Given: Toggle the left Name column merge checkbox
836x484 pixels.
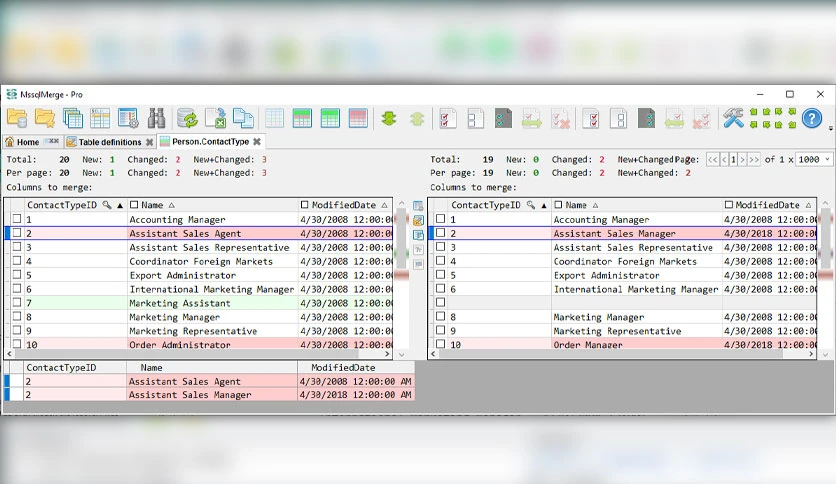Looking at the screenshot, I should (134, 205).
